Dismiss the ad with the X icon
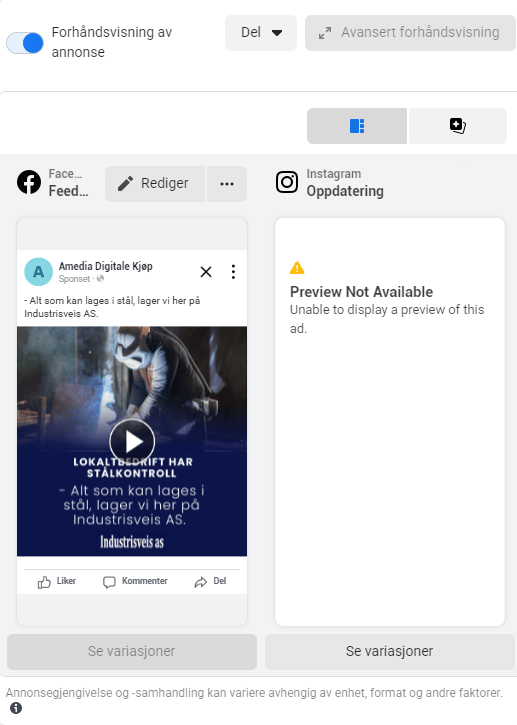Viewport: 517px width, 725px height. 206,272
